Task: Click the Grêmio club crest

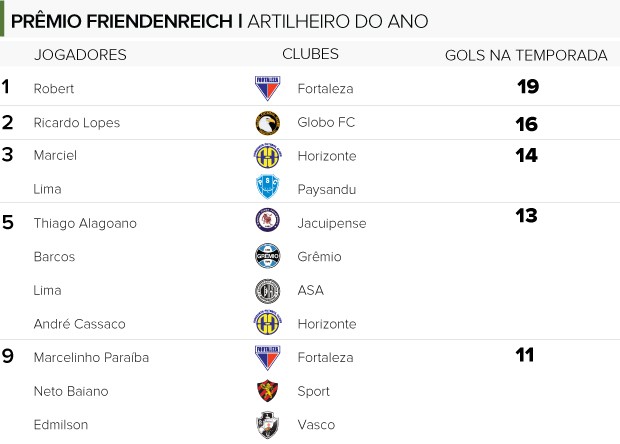Action: click(x=267, y=256)
